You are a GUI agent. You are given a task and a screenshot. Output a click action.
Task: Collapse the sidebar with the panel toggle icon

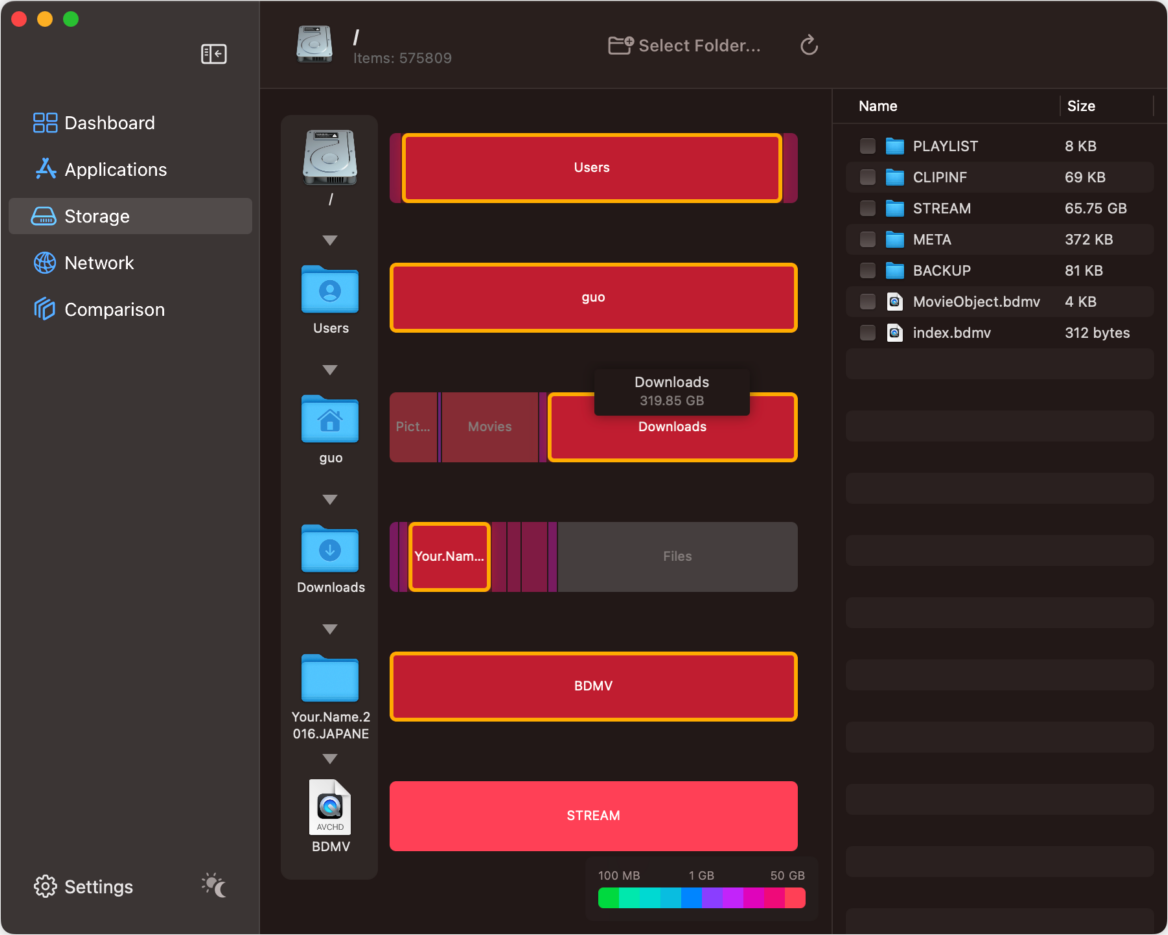(214, 54)
